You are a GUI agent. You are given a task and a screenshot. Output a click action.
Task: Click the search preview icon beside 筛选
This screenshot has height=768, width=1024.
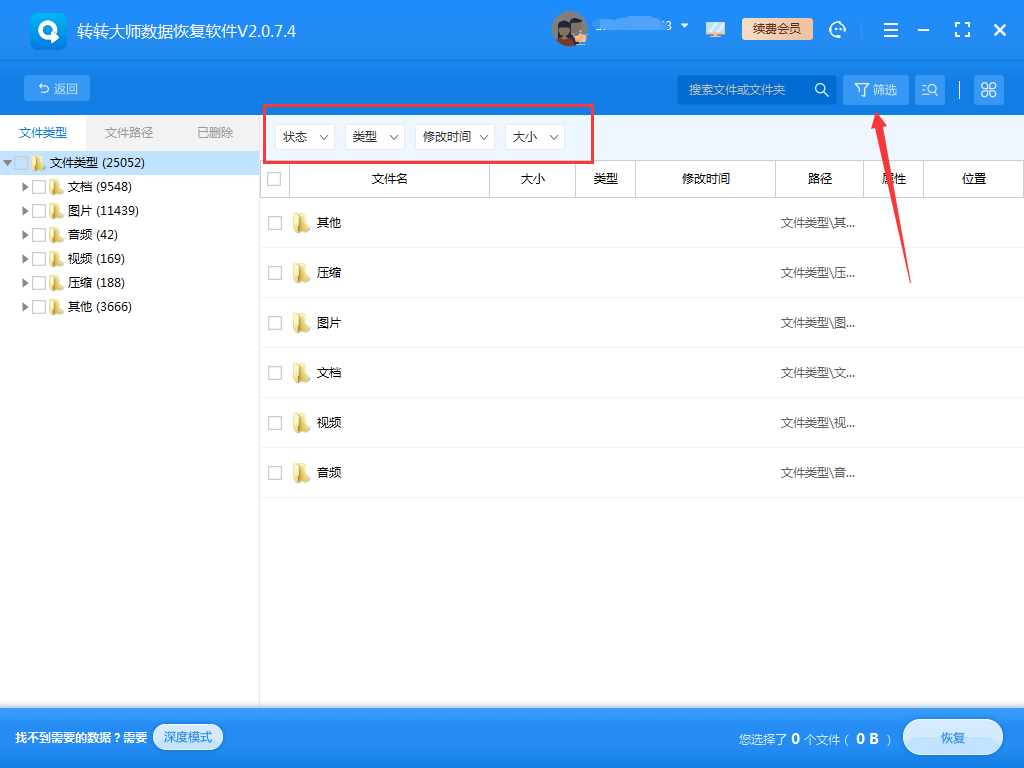(x=929, y=89)
